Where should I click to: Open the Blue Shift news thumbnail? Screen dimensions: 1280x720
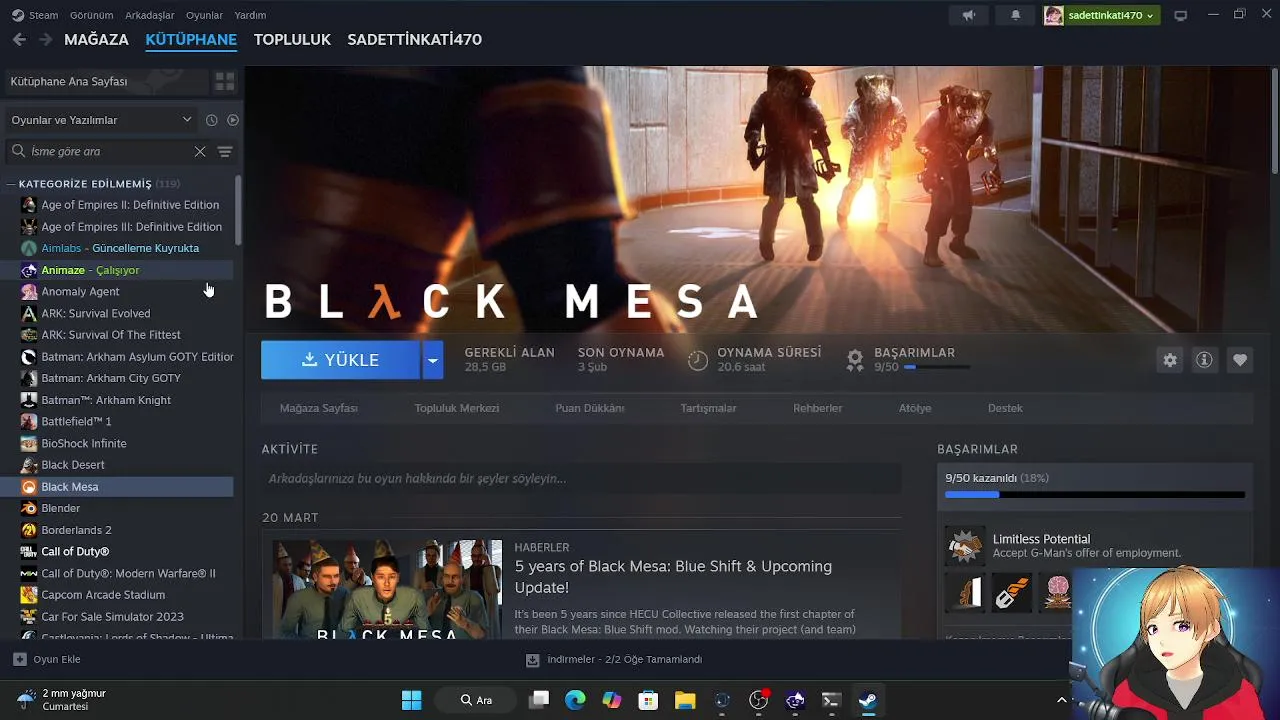click(387, 590)
